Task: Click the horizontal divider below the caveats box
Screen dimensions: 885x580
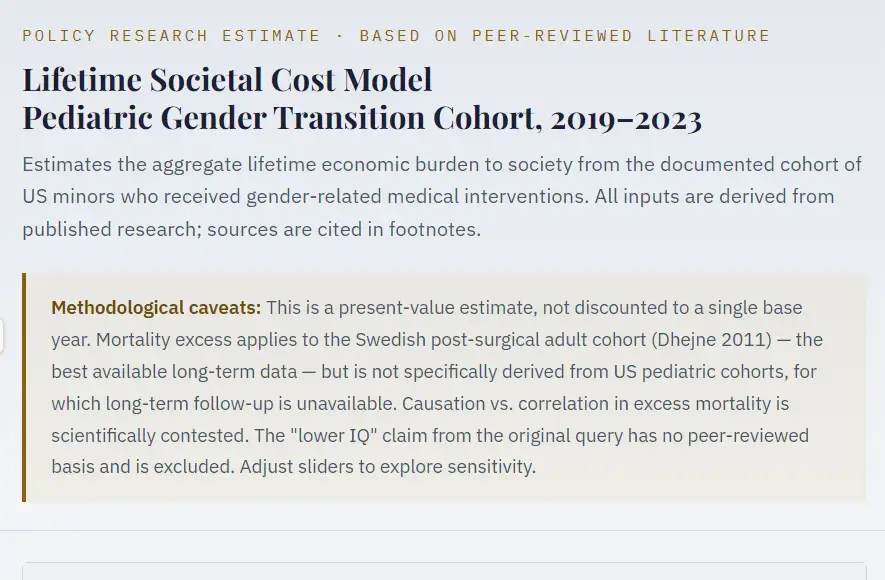Action: click(442, 530)
